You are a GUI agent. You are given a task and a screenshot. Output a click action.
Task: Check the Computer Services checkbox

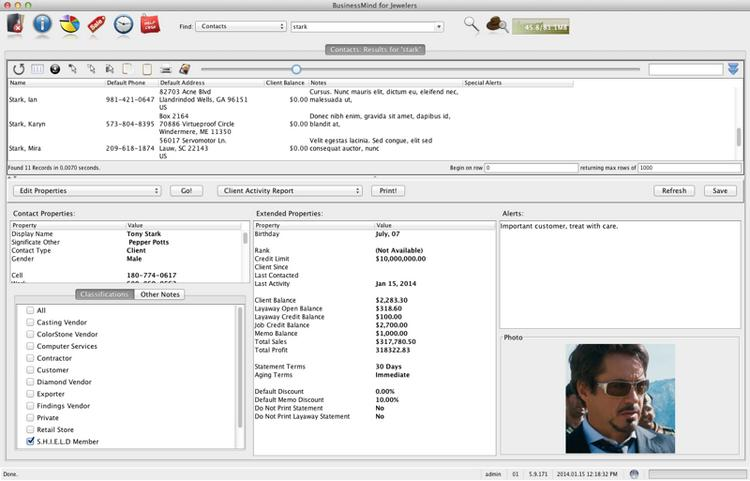[30, 346]
